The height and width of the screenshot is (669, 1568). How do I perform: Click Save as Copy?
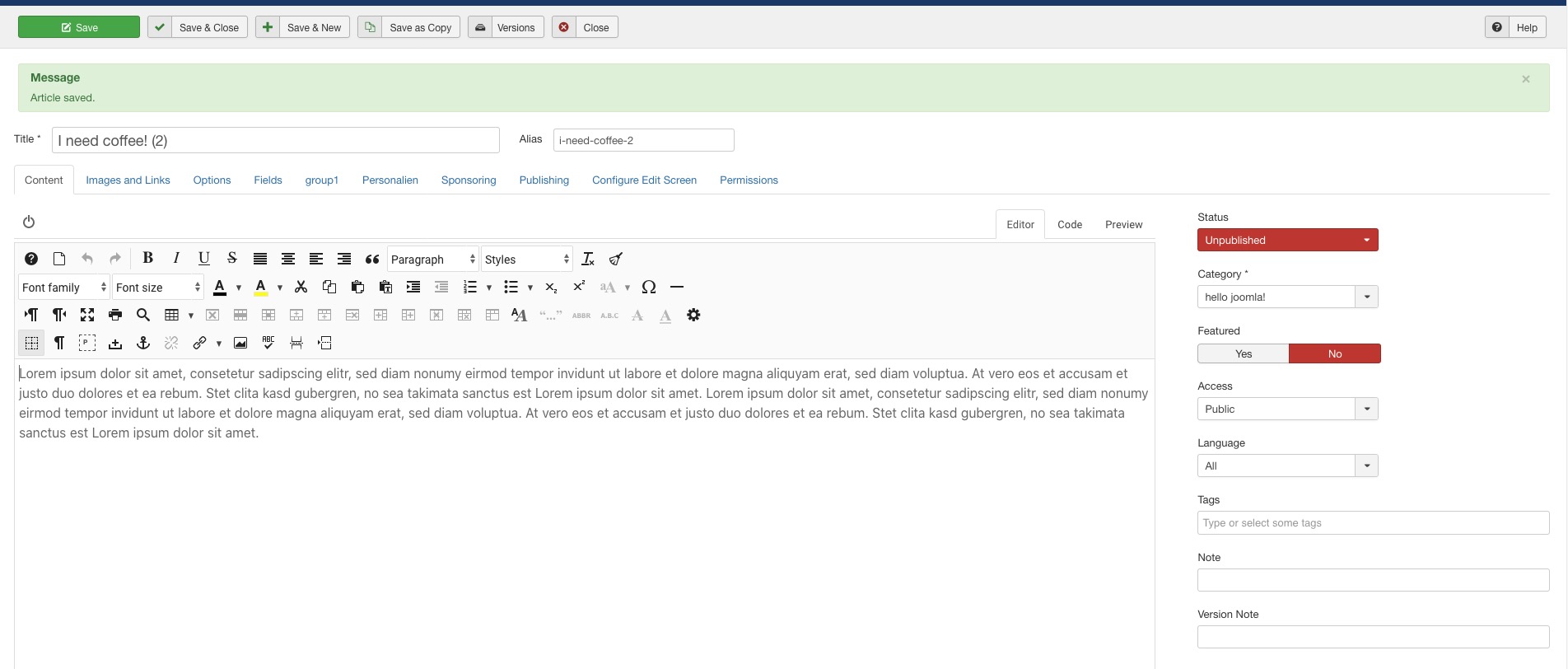pyautogui.click(x=408, y=27)
